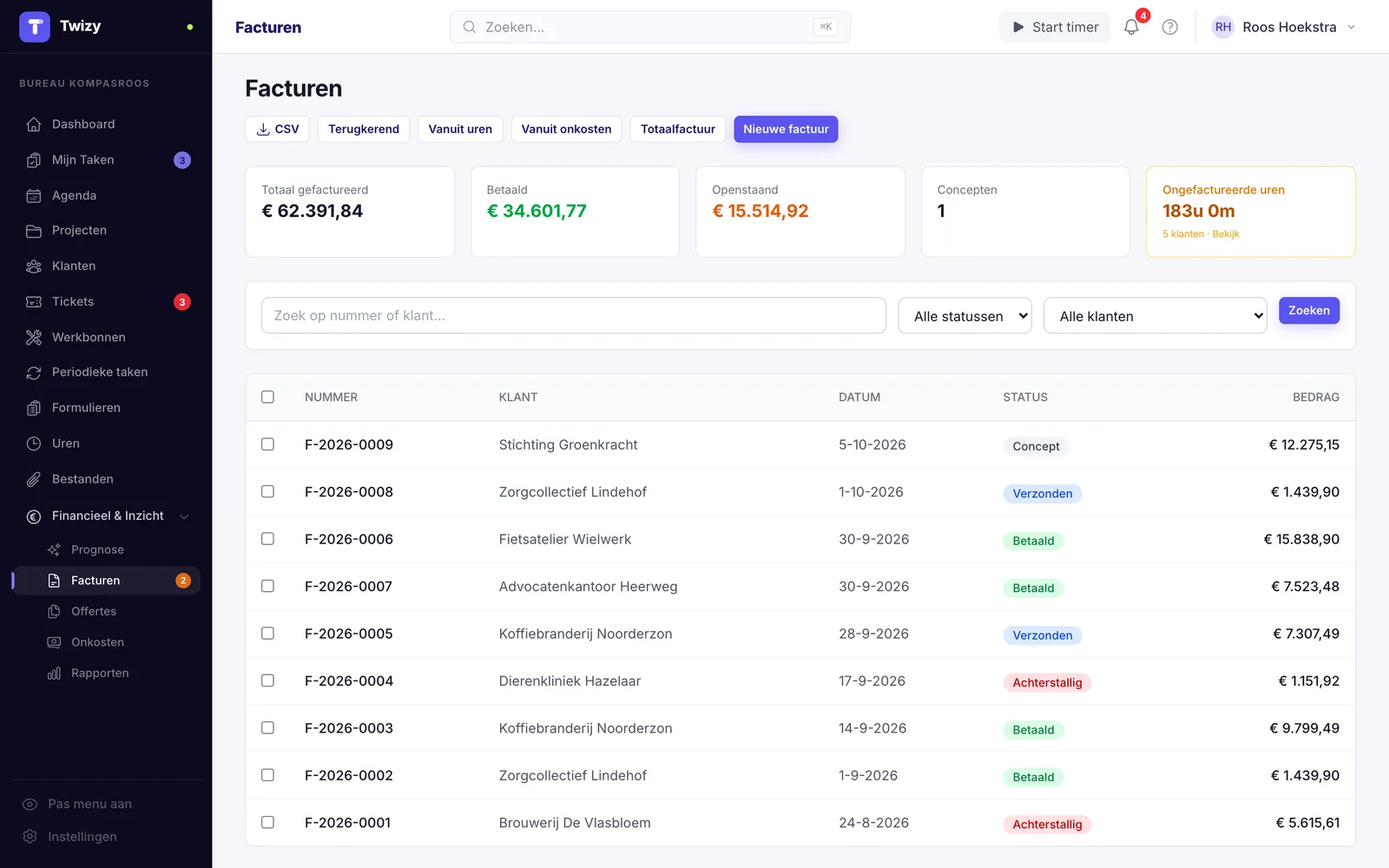Focus the top Zoeken search bar

click(x=650, y=27)
